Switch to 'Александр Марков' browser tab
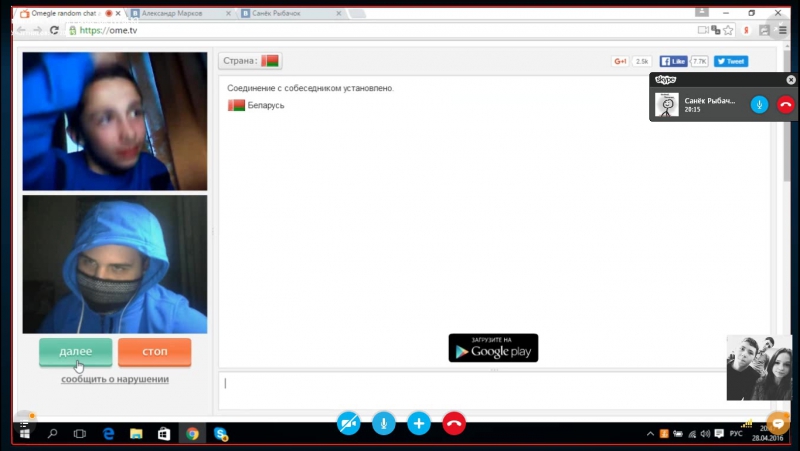This screenshot has width=800, height=451. [x=176, y=13]
